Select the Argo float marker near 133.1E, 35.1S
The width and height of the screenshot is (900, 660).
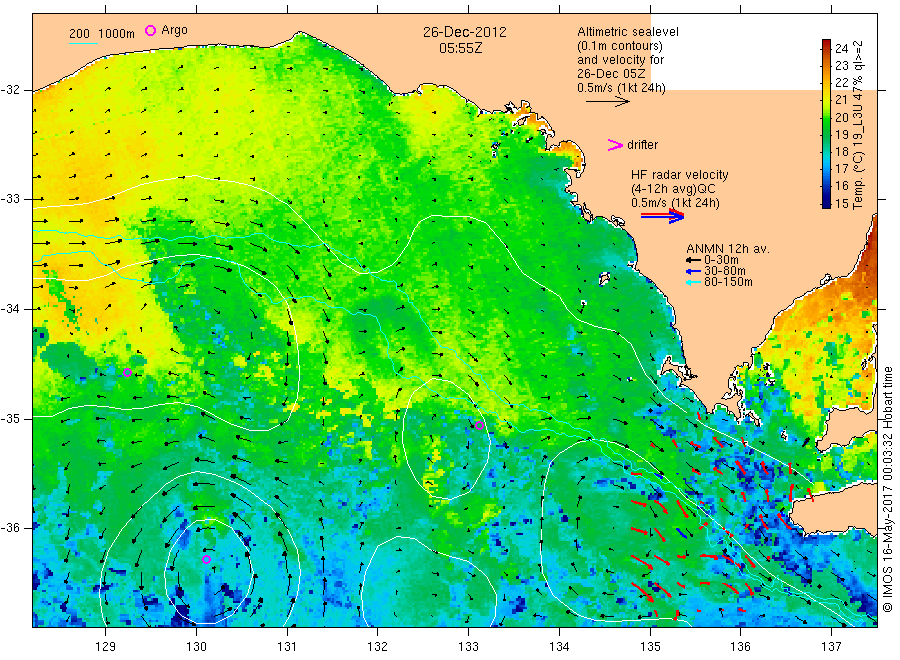point(479,425)
